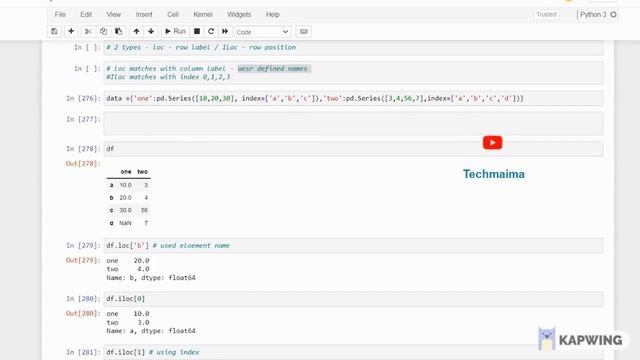This screenshot has width=640, height=360.
Task: Restart kernel and run all fast-forward icon
Action: tap(225, 31)
